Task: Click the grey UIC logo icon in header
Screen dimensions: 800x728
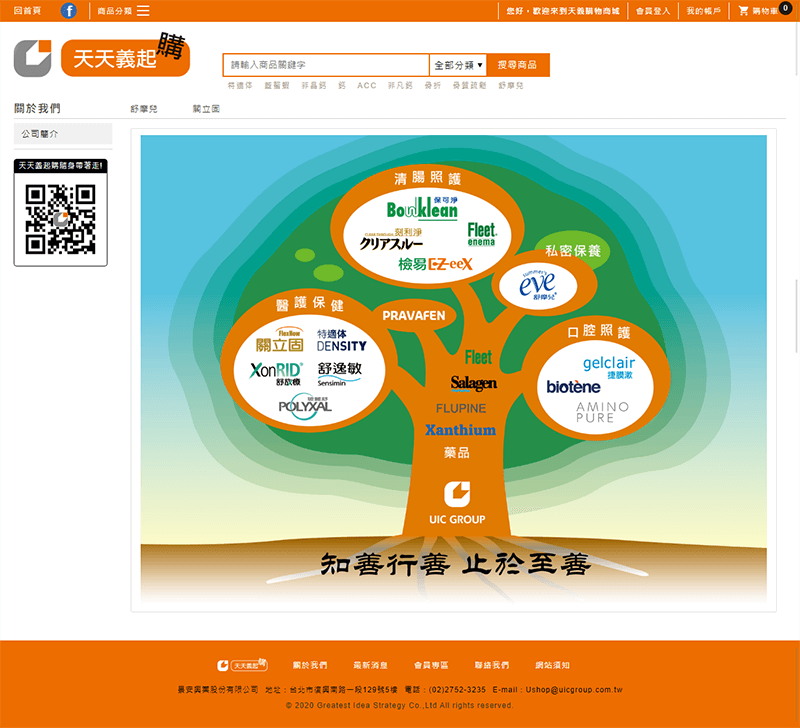Action: pos(33,59)
